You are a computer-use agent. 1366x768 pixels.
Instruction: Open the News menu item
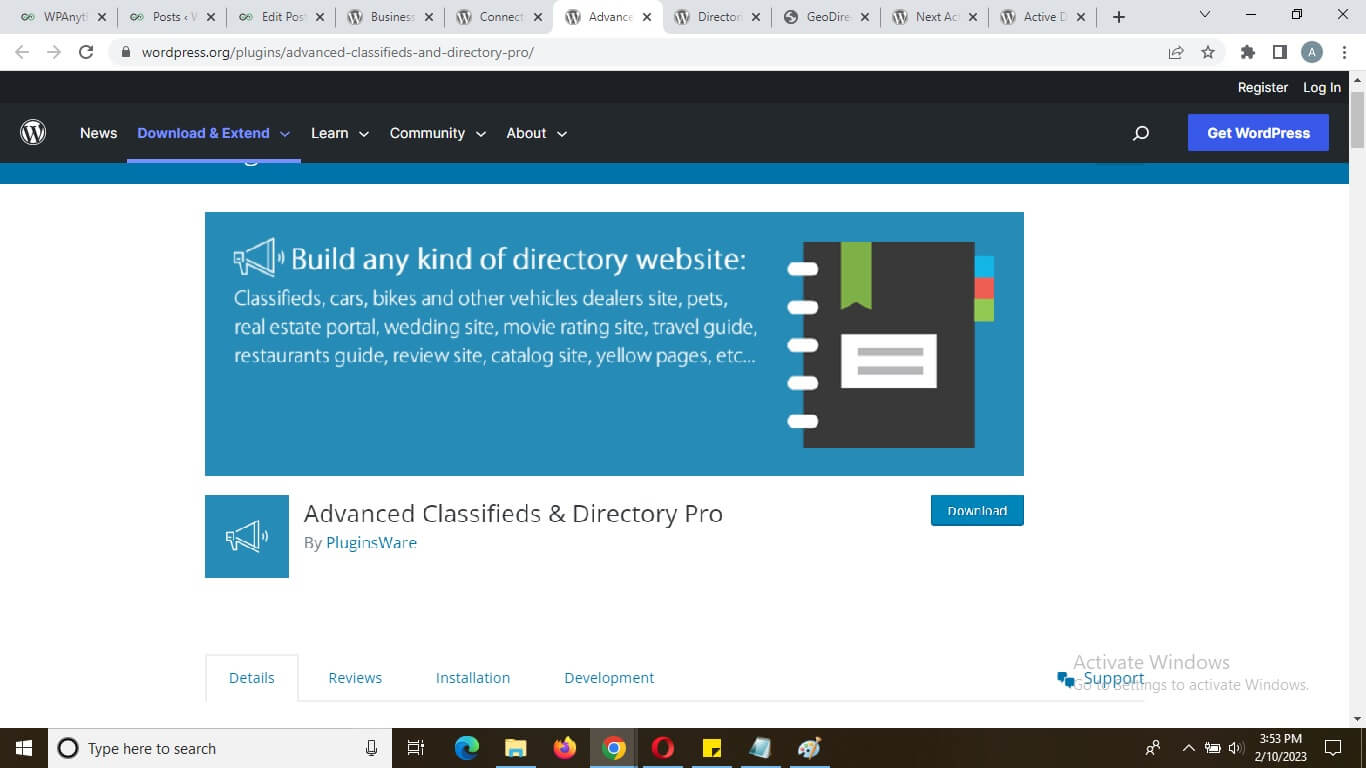(98, 133)
